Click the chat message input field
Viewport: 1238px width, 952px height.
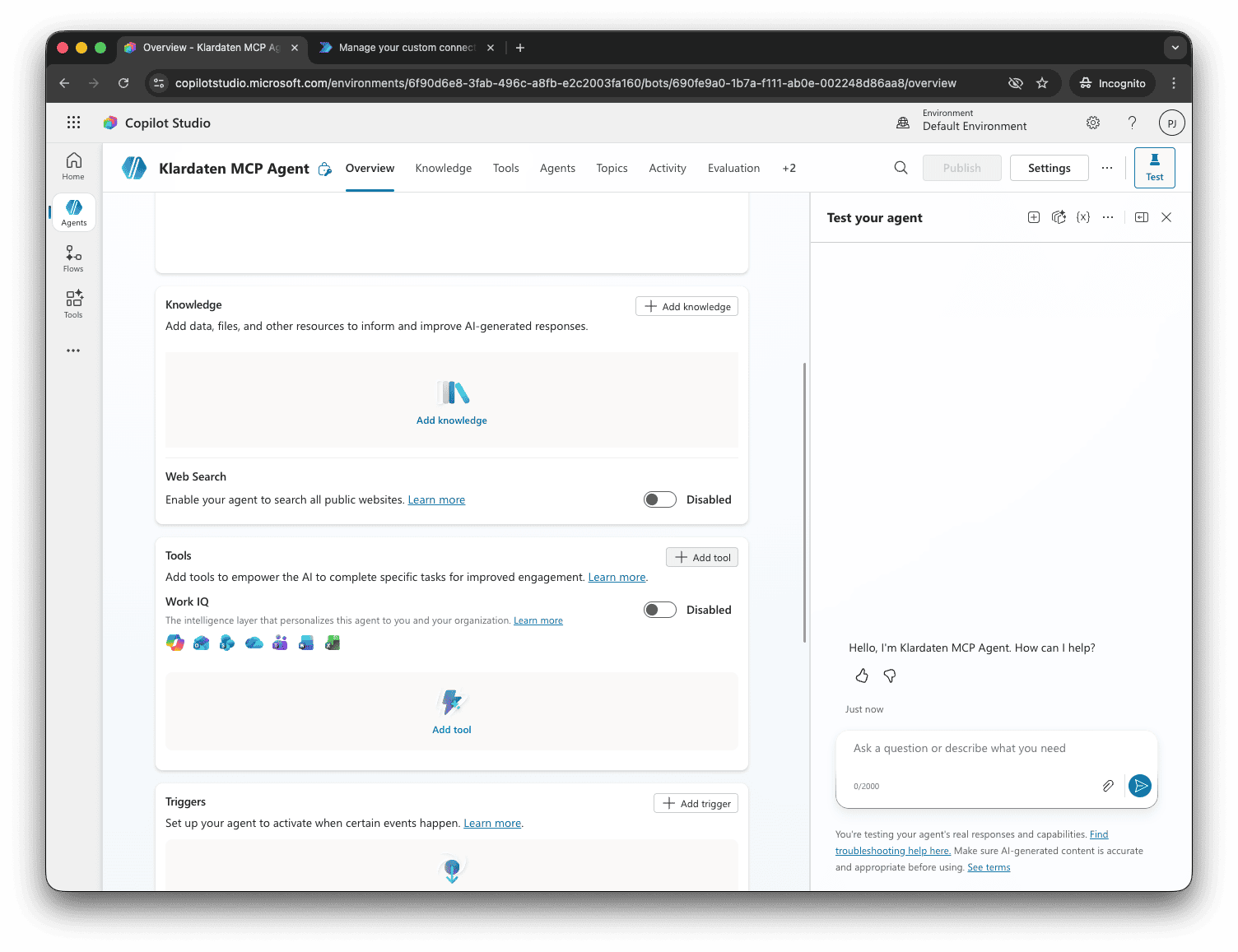pos(997,748)
